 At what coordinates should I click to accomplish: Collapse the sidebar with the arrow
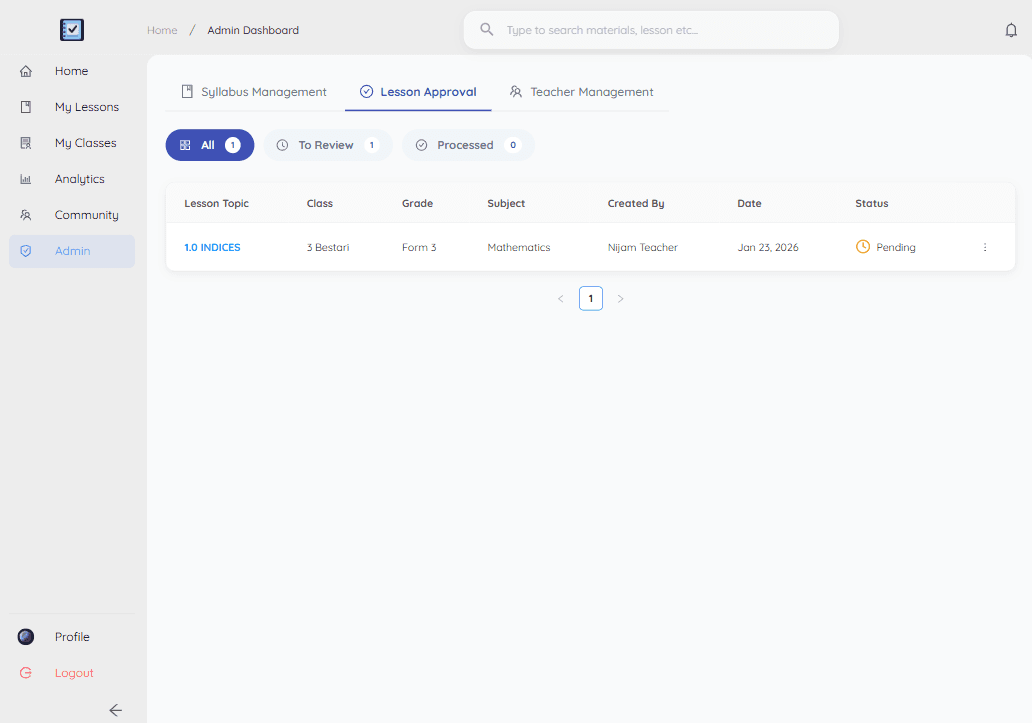[115, 710]
